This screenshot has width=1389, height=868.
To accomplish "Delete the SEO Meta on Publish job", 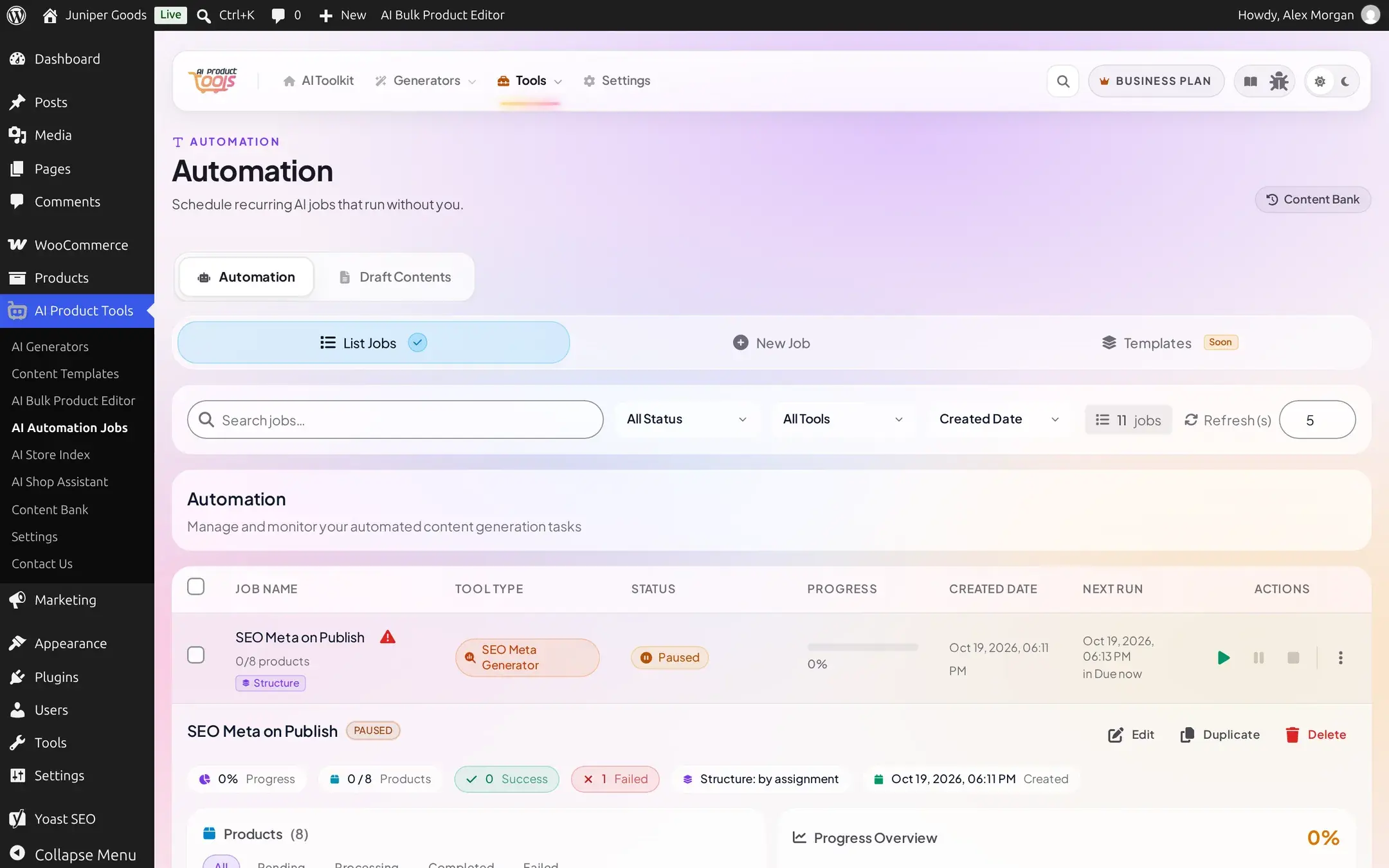I will [x=1316, y=734].
